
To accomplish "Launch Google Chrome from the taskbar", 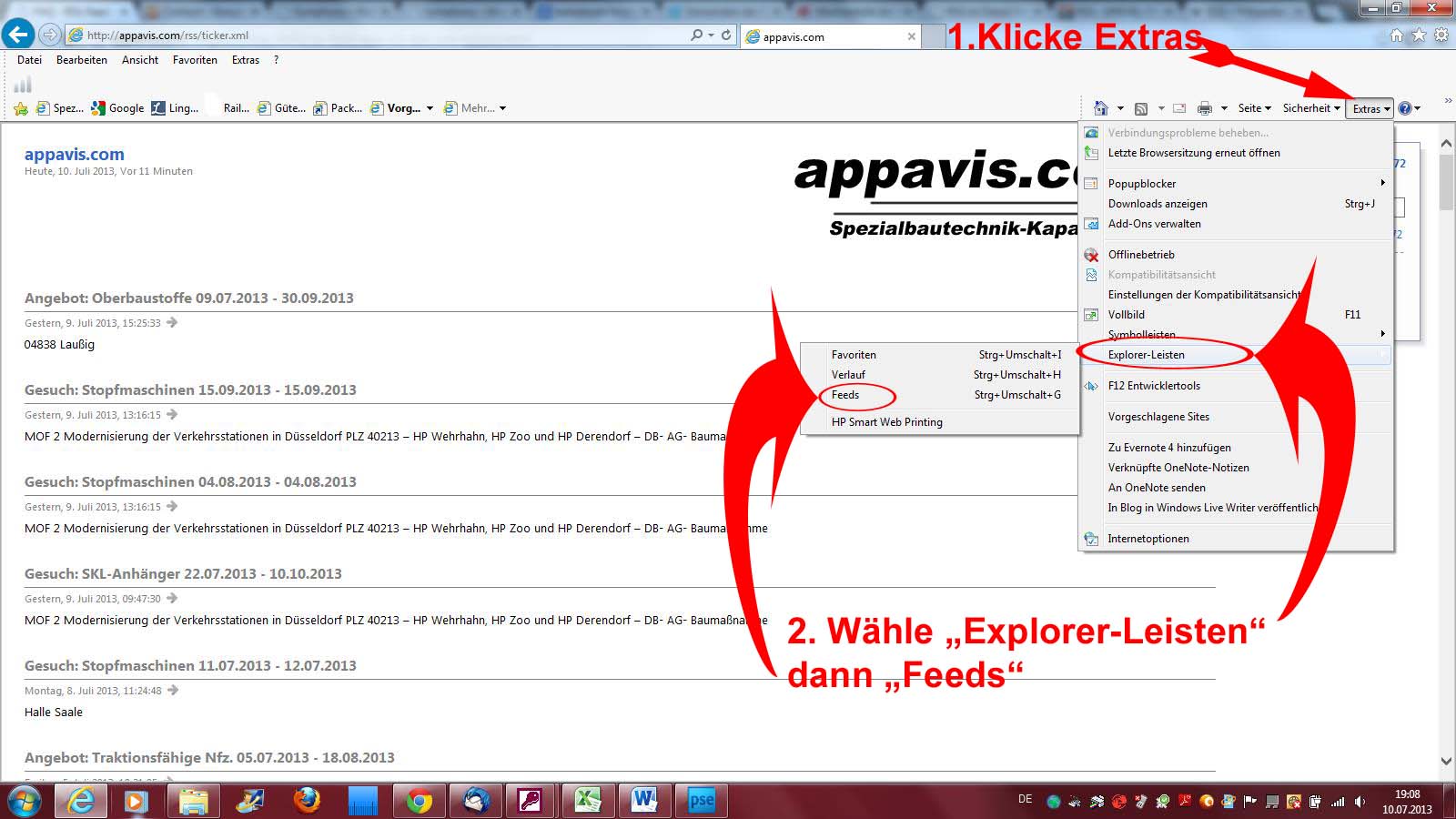I will pyautogui.click(x=420, y=801).
